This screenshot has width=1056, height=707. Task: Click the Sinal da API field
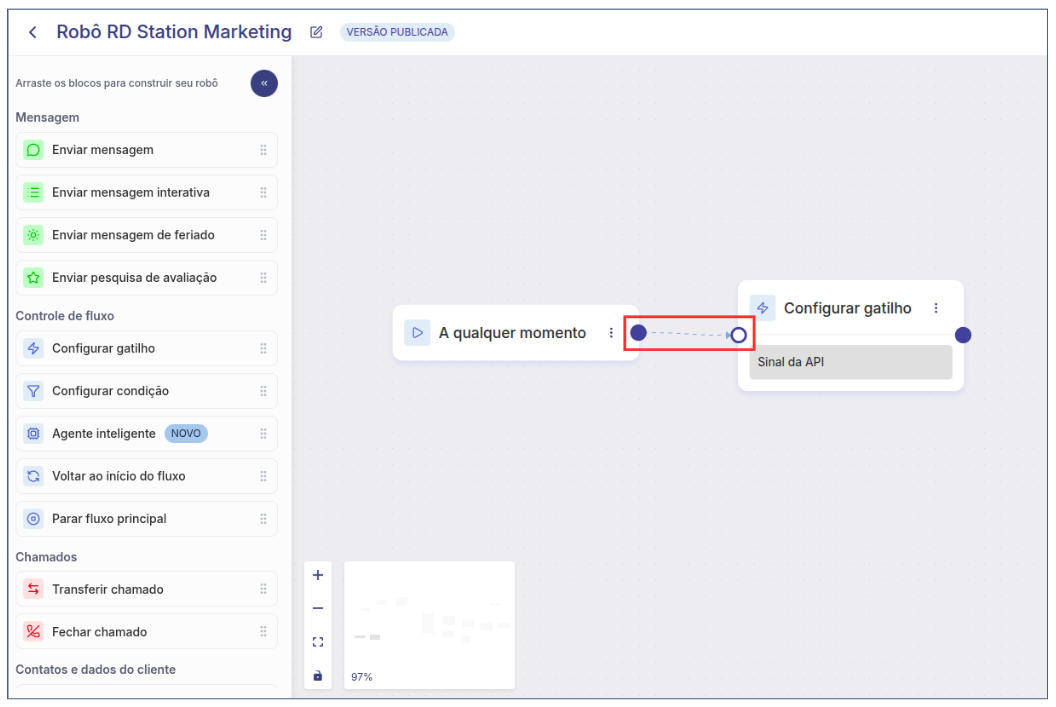(850, 362)
